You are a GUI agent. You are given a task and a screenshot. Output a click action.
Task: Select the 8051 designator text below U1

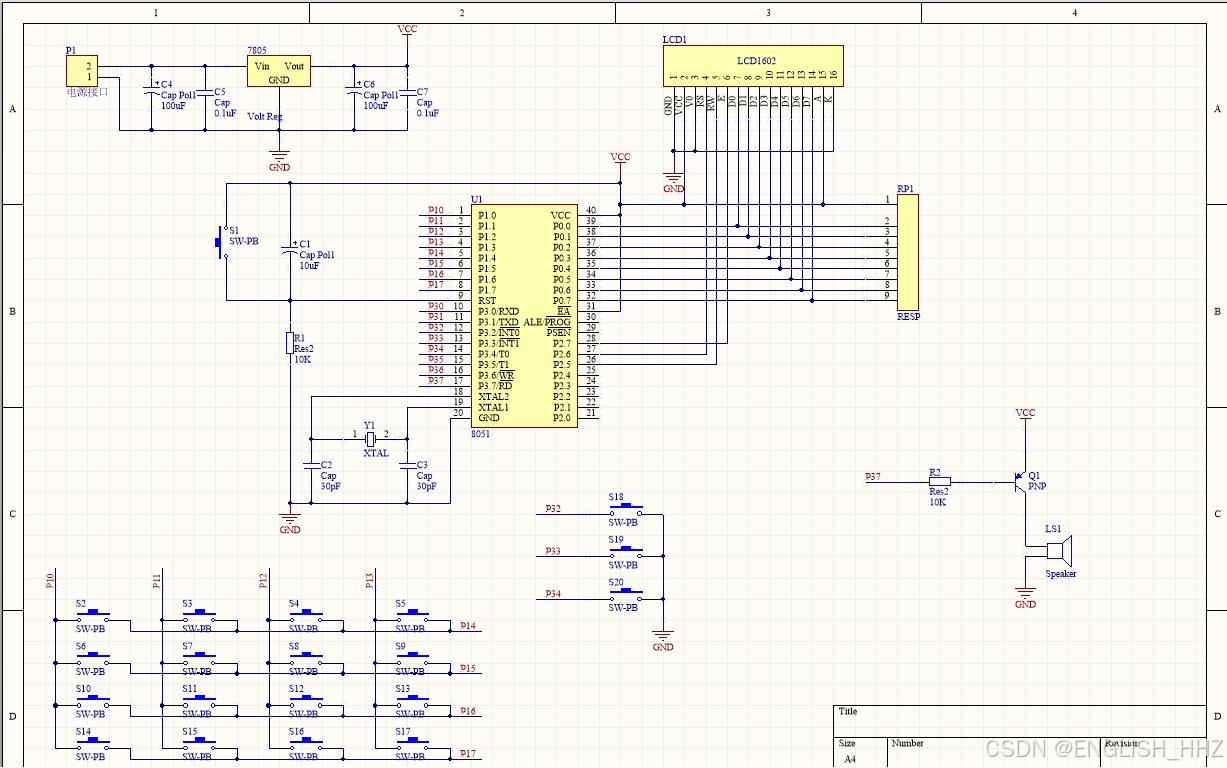pos(482,434)
